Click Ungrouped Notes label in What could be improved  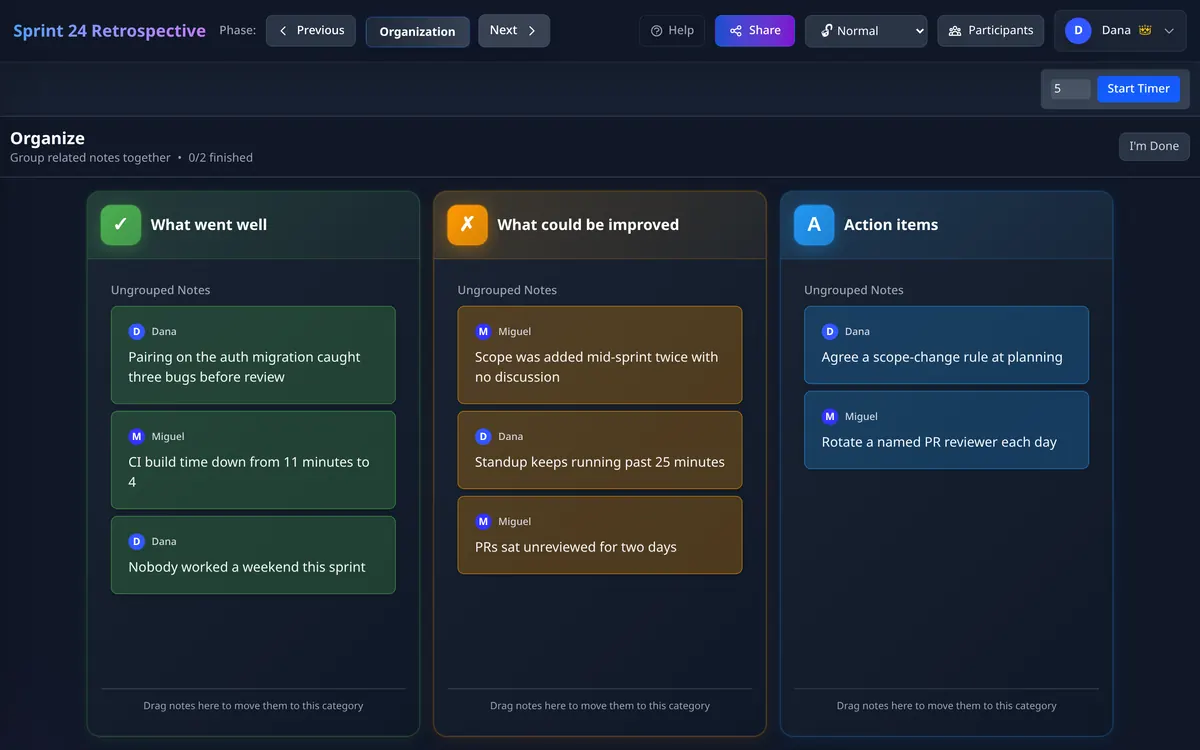tap(507, 290)
